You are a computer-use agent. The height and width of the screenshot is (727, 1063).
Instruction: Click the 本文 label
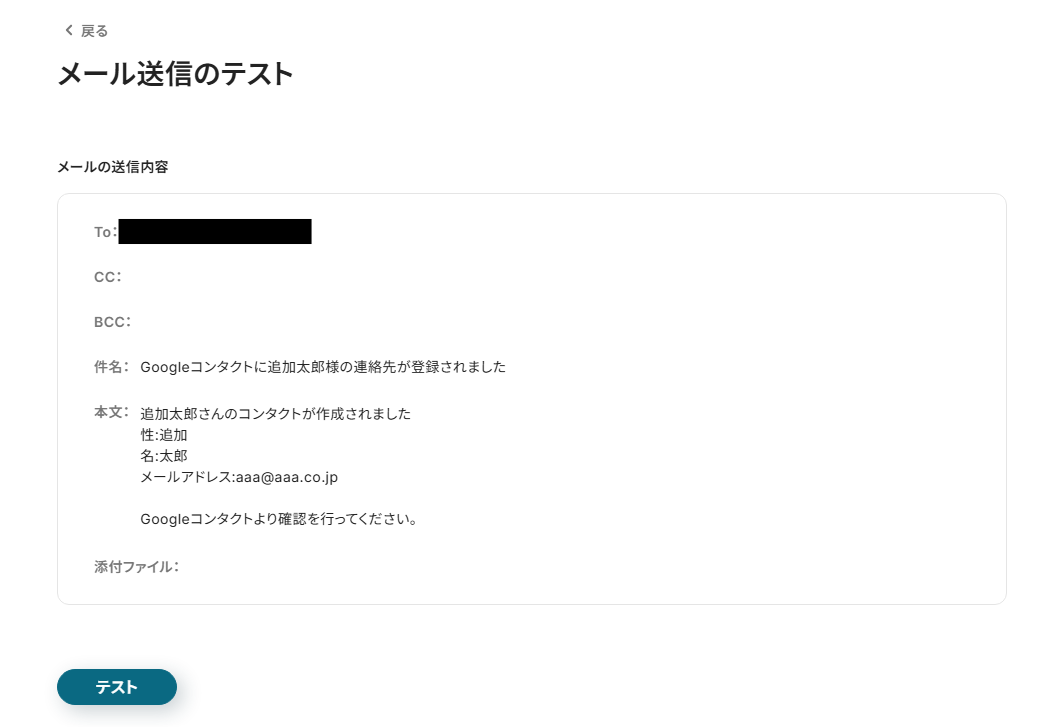111,412
